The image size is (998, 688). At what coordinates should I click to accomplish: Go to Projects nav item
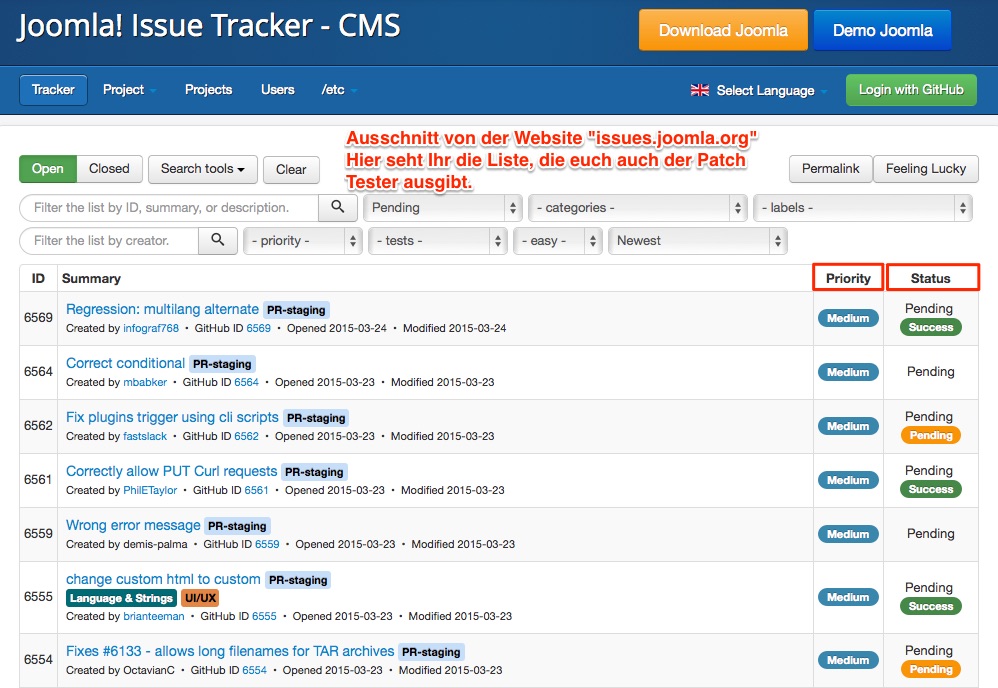pyautogui.click(x=208, y=90)
